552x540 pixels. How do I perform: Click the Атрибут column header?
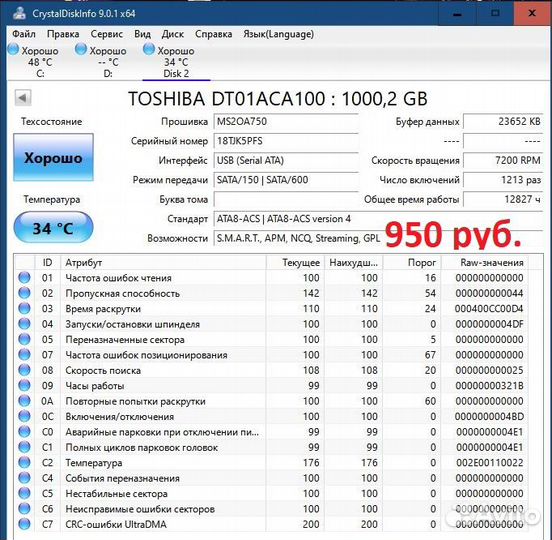(x=163, y=263)
